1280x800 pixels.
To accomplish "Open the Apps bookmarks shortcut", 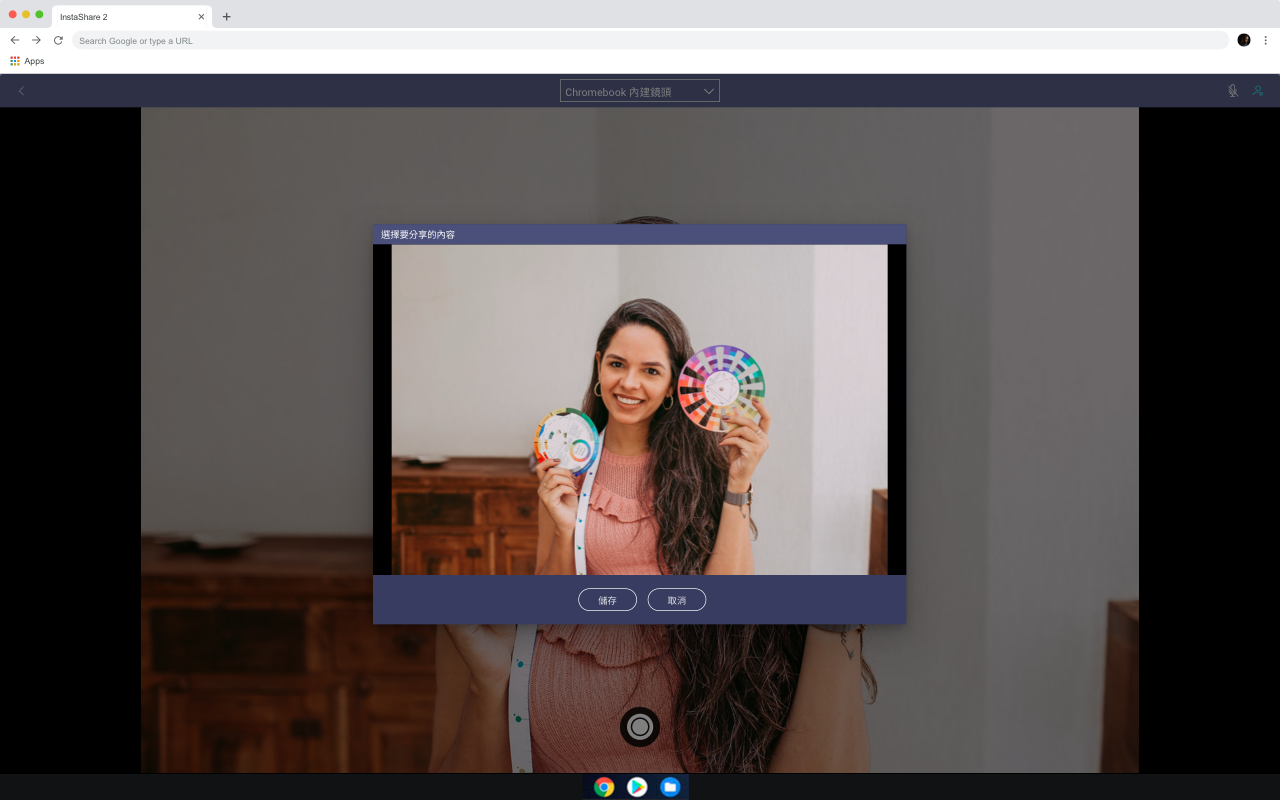I will [27, 61].
